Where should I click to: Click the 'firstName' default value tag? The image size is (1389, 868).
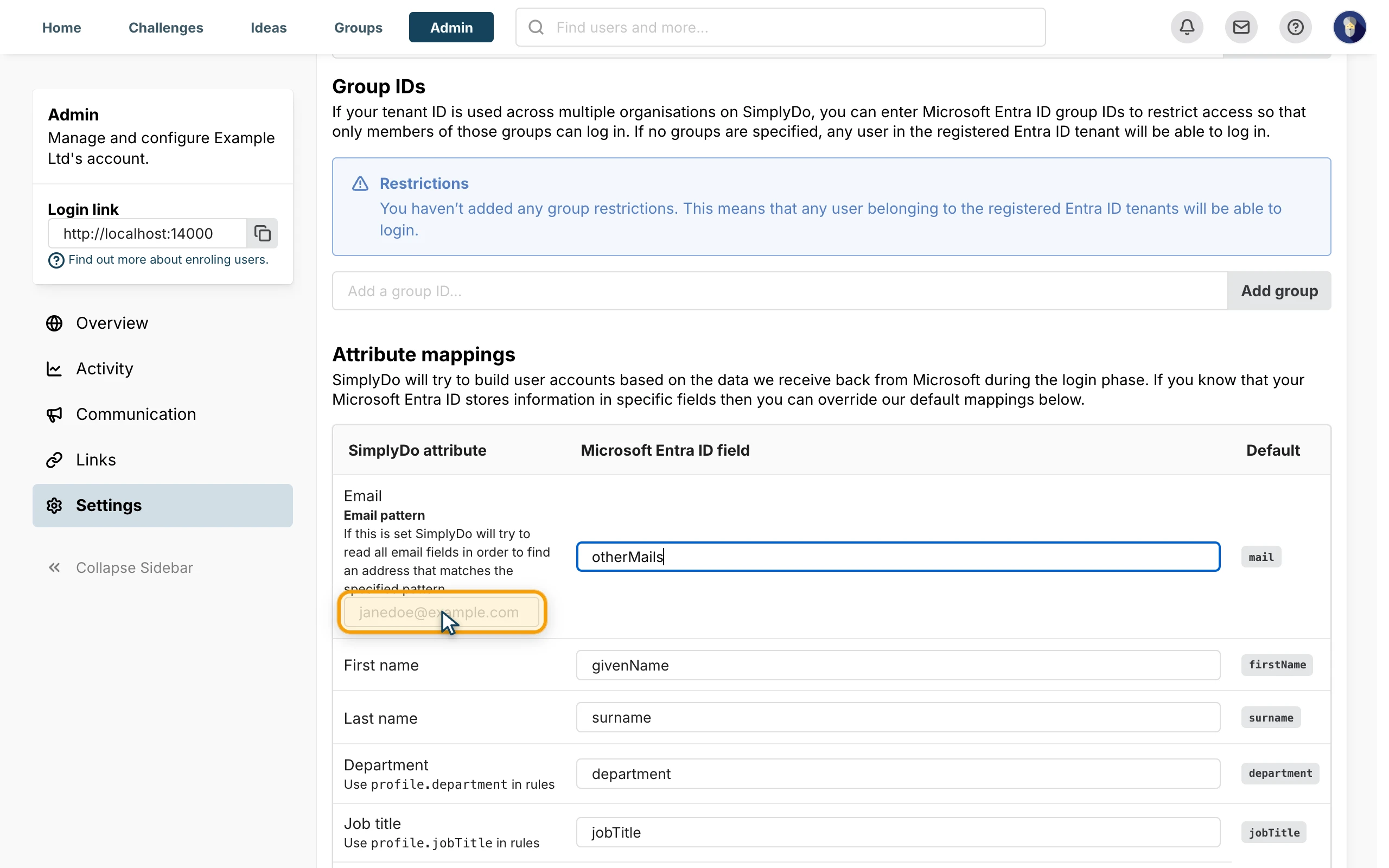1277,665
